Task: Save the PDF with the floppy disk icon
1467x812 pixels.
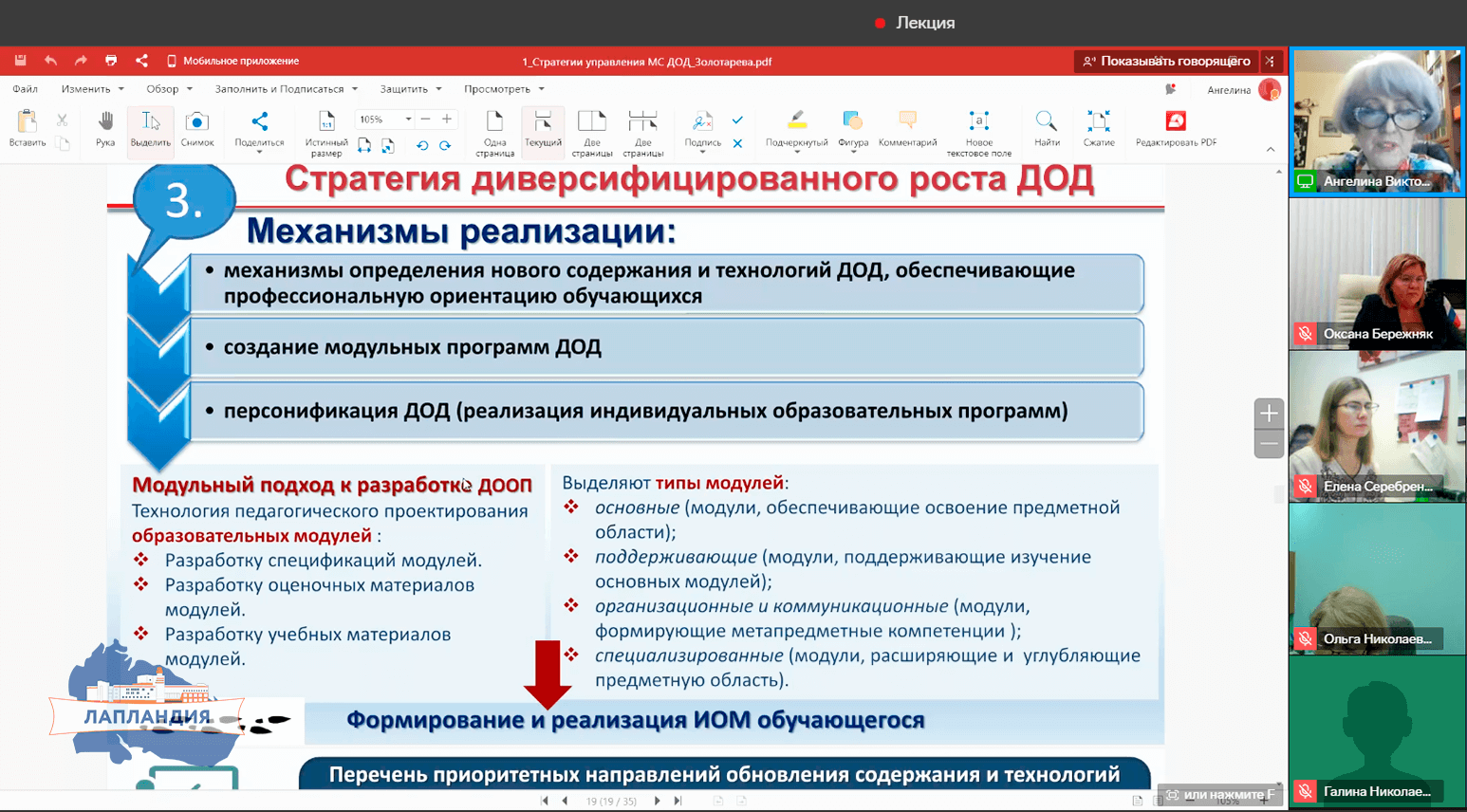Action: [20, 61]
